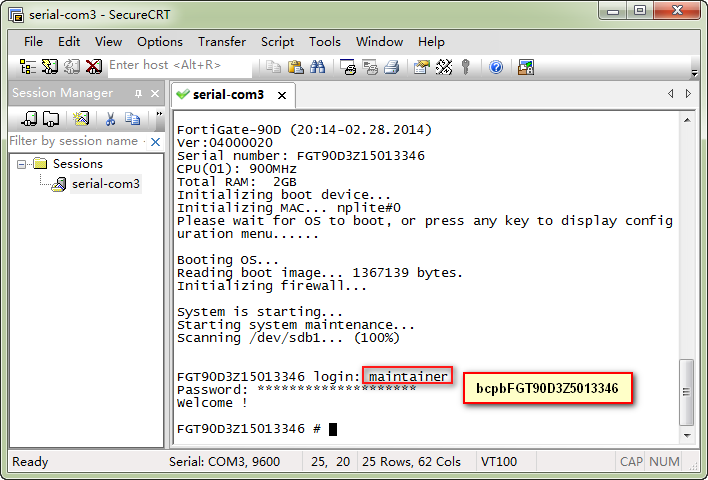Close the Session Manager panel
The image size is (708, 480).
155,93
